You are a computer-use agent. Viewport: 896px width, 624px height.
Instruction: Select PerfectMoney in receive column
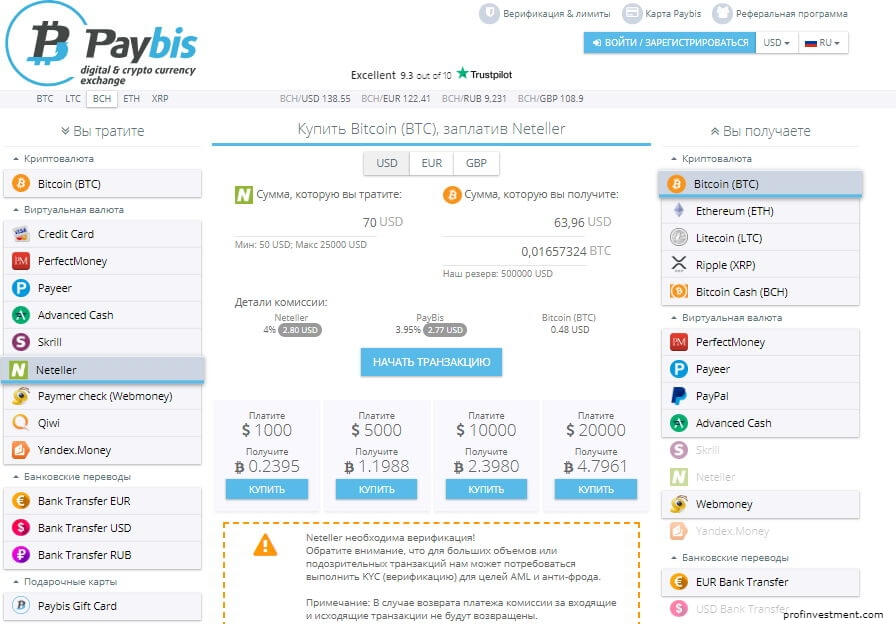[x=760, y=342]
